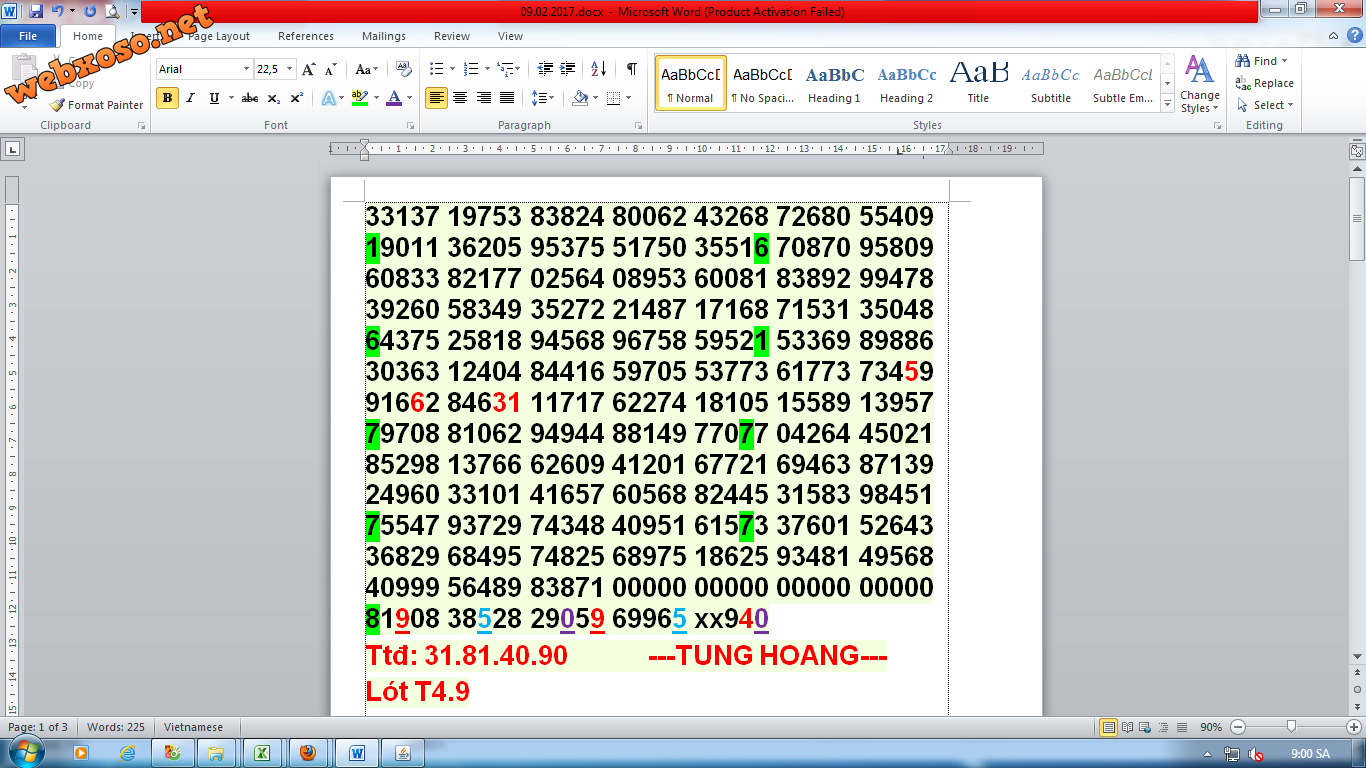The height and width of the screenshot is (768, 1366).
Task: Apply red Font Color
Action: click(393, 98)
